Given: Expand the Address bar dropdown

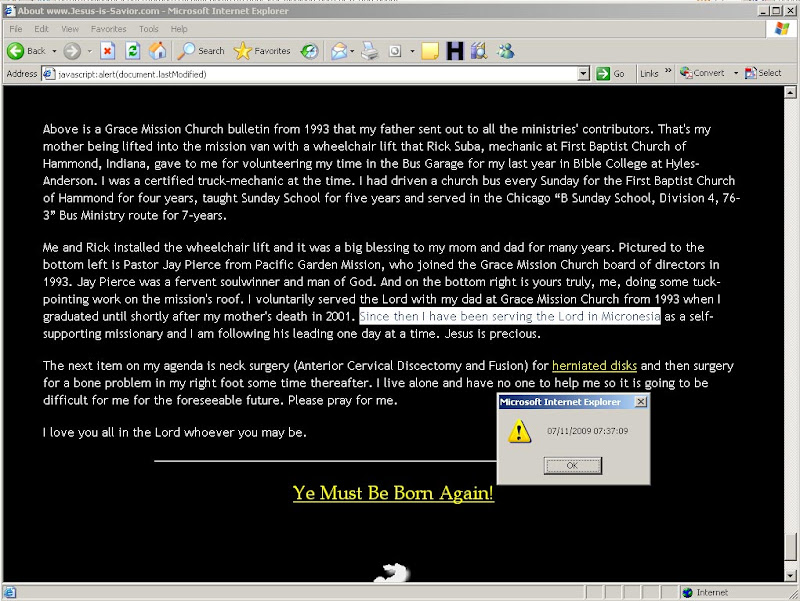Looking at the screenshot, I should click(x=584, y=74).
